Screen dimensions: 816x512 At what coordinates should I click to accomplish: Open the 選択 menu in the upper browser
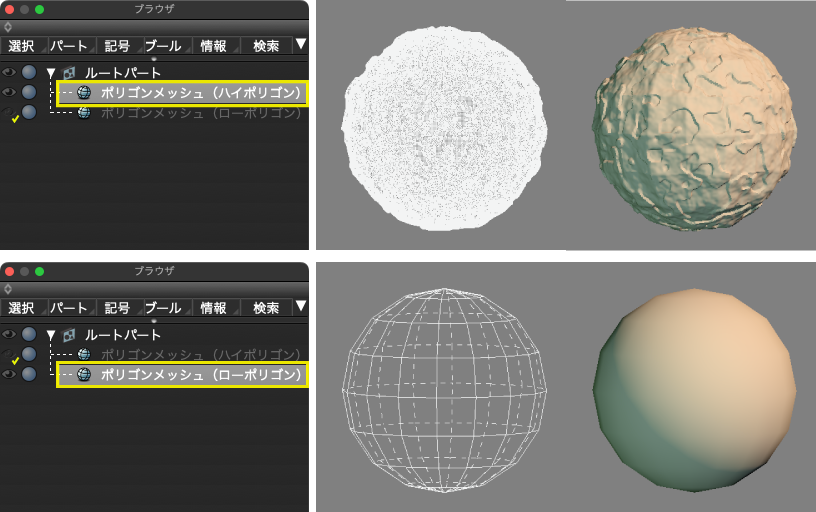pos(24,46)
